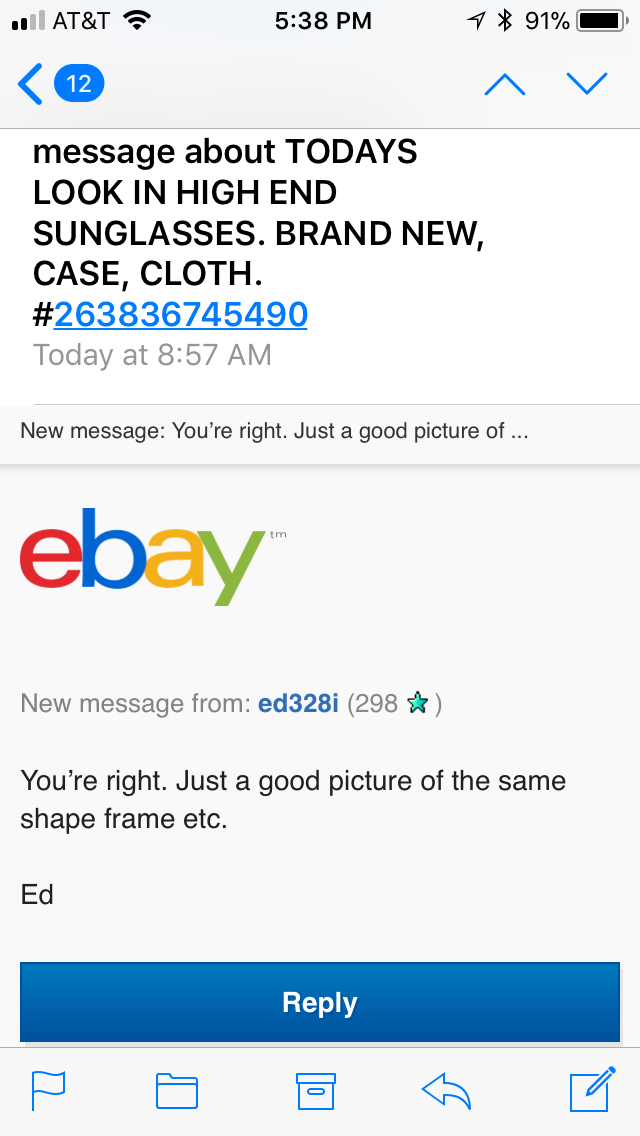Open the ed328i sender profile link
The width and height of the screenshot is (640, 1136).
click(298, 703)
